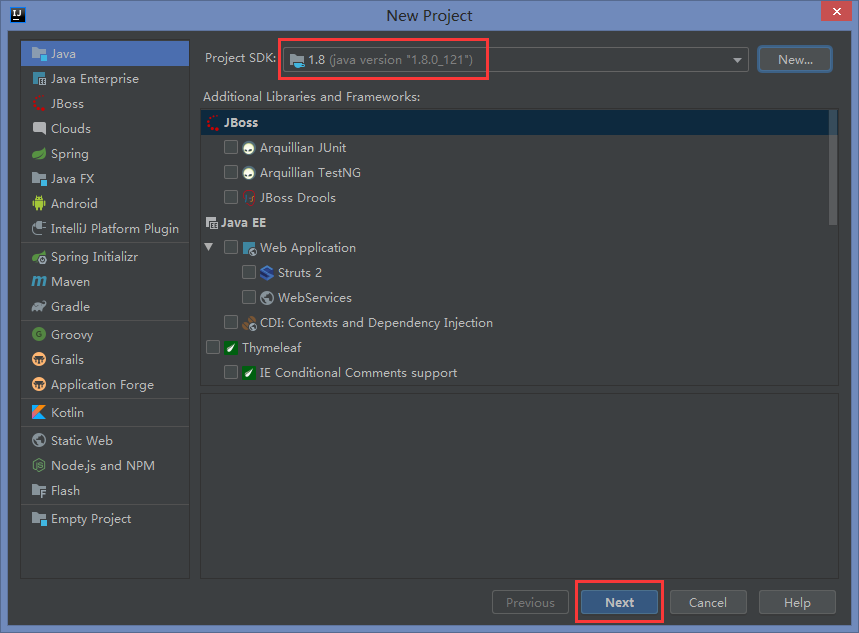The width and height of the screenshot is (859, 633).
Task: Disable Thymeleaf support
Action: [213, 347]
